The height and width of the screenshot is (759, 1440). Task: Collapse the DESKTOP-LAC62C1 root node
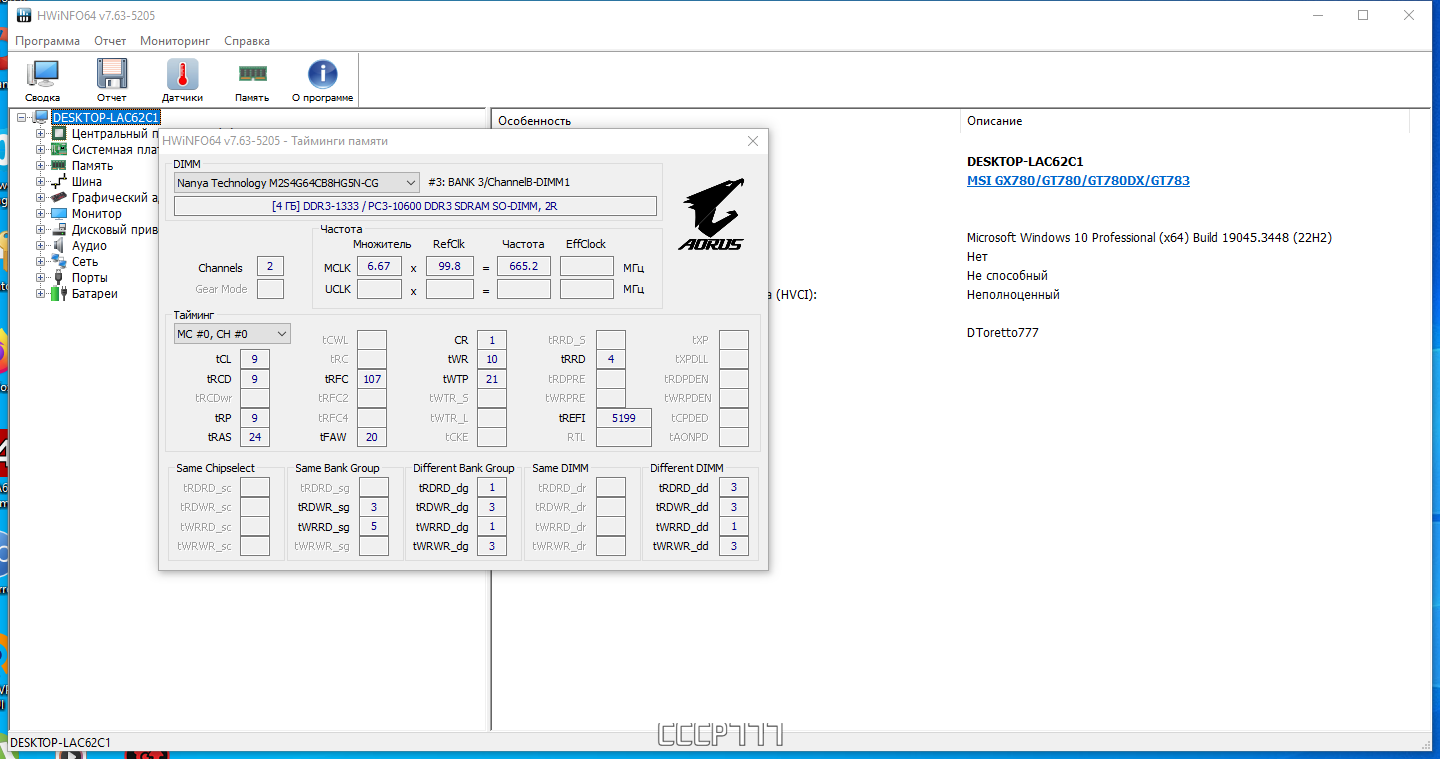[23, 118]
